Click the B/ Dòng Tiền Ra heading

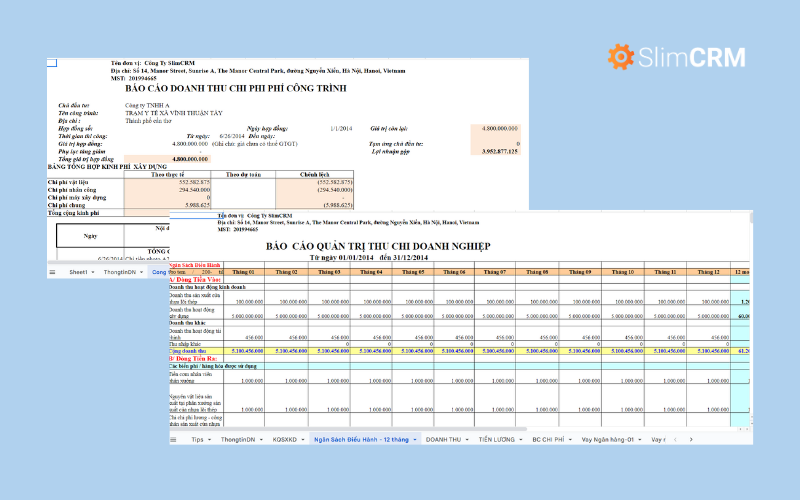[x=193, y=359]
